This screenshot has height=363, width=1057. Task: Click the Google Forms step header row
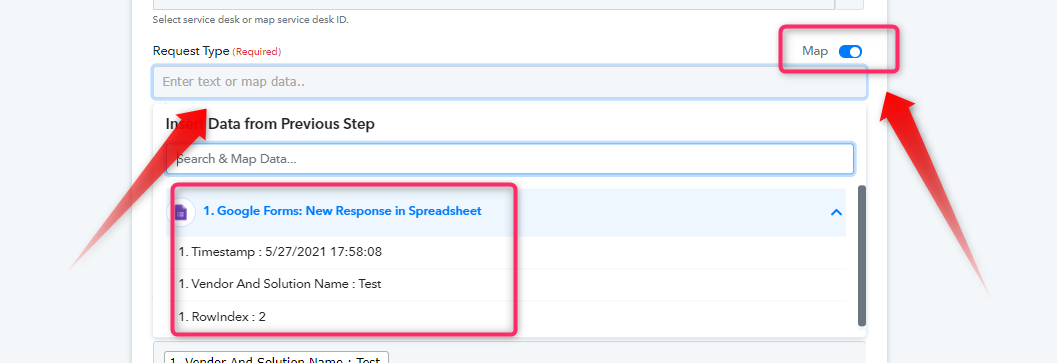506,212
